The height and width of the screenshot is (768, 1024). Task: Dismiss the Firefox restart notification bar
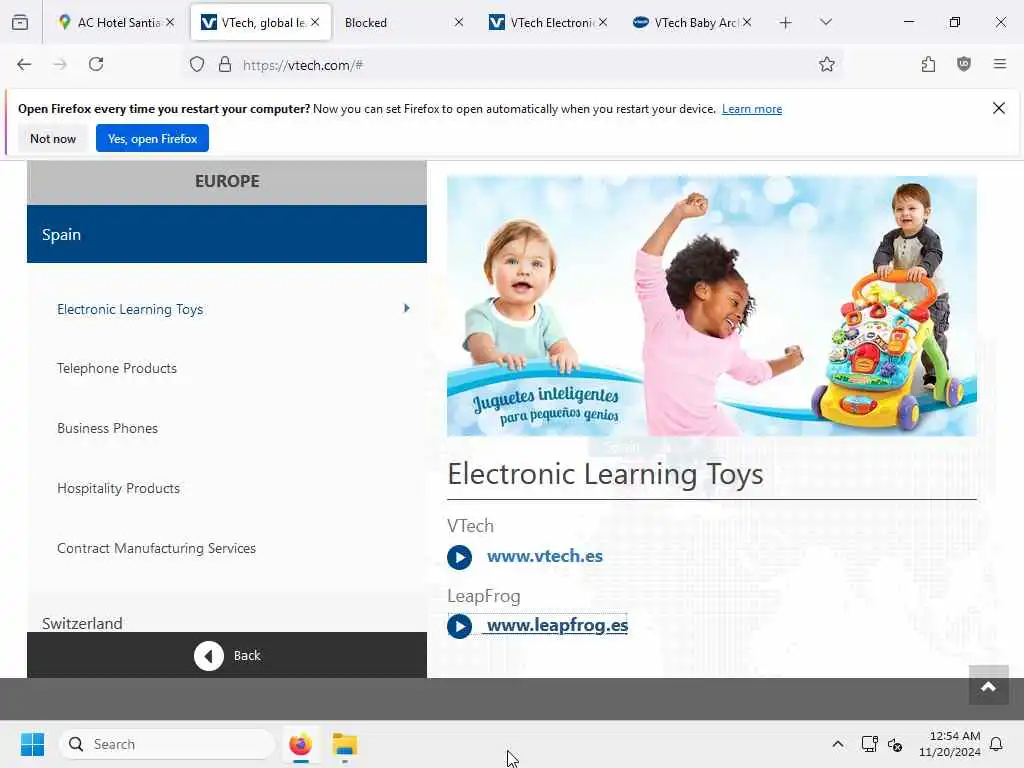click(999, 108)
